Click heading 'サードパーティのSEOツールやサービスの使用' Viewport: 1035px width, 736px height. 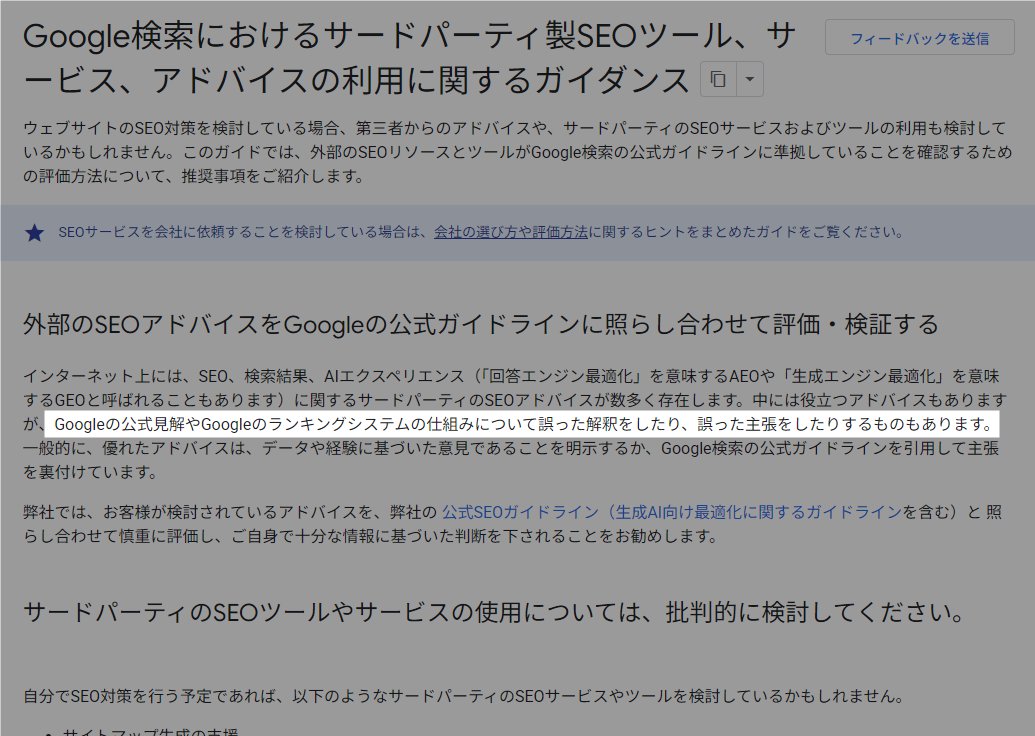click(x=494, y=613)
